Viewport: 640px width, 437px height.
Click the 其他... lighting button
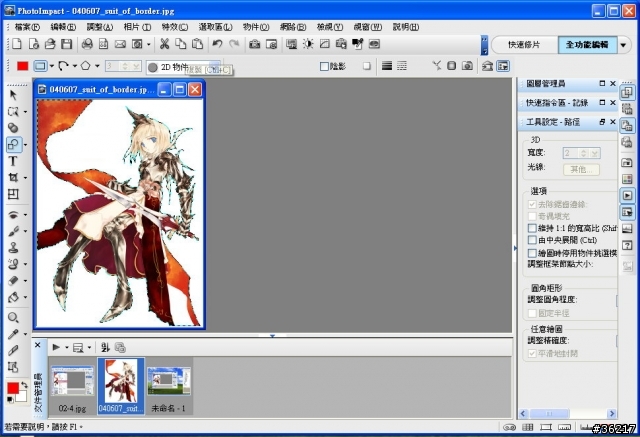tap(581, 169)
